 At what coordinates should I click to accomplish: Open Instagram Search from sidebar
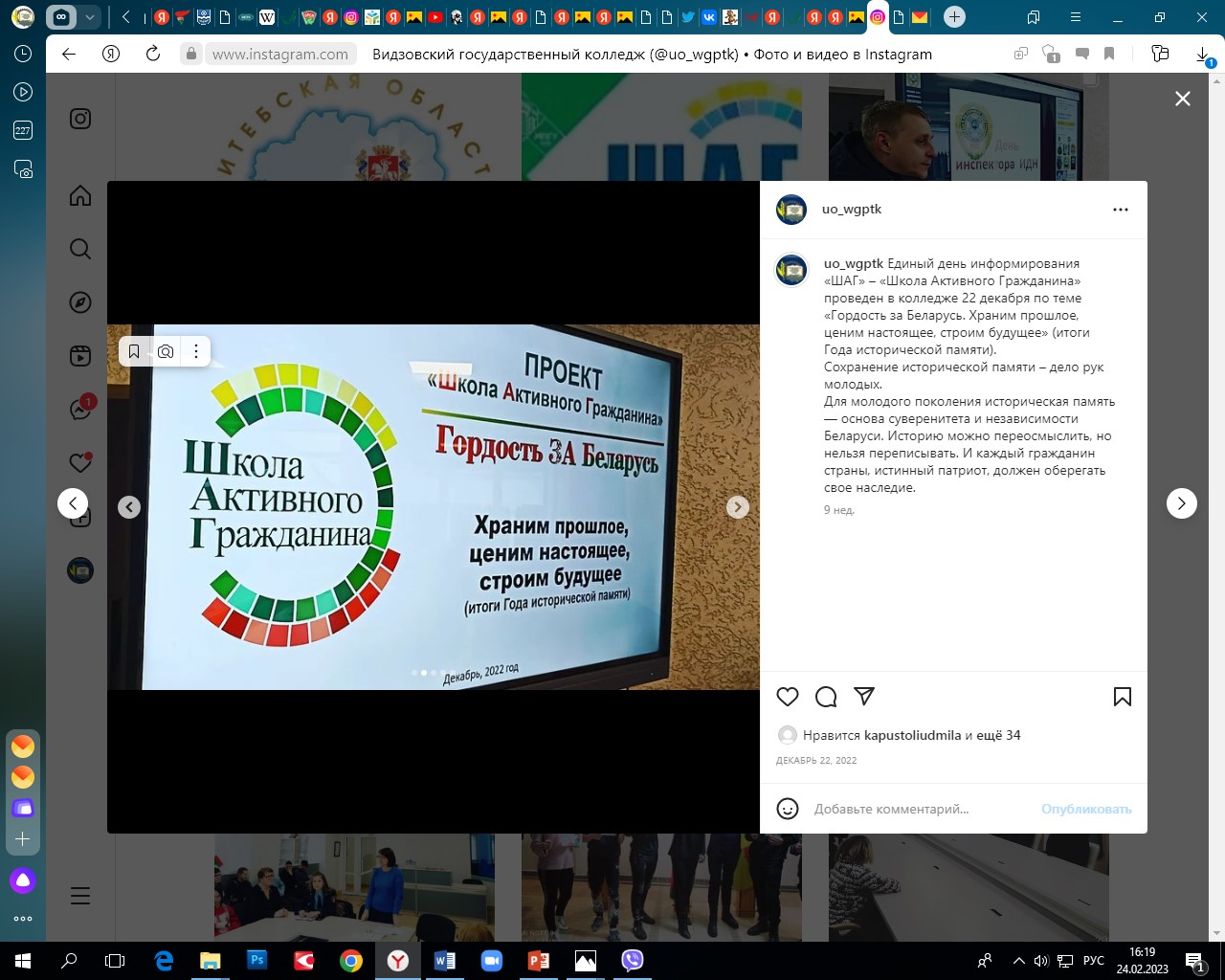pos(80,249)
